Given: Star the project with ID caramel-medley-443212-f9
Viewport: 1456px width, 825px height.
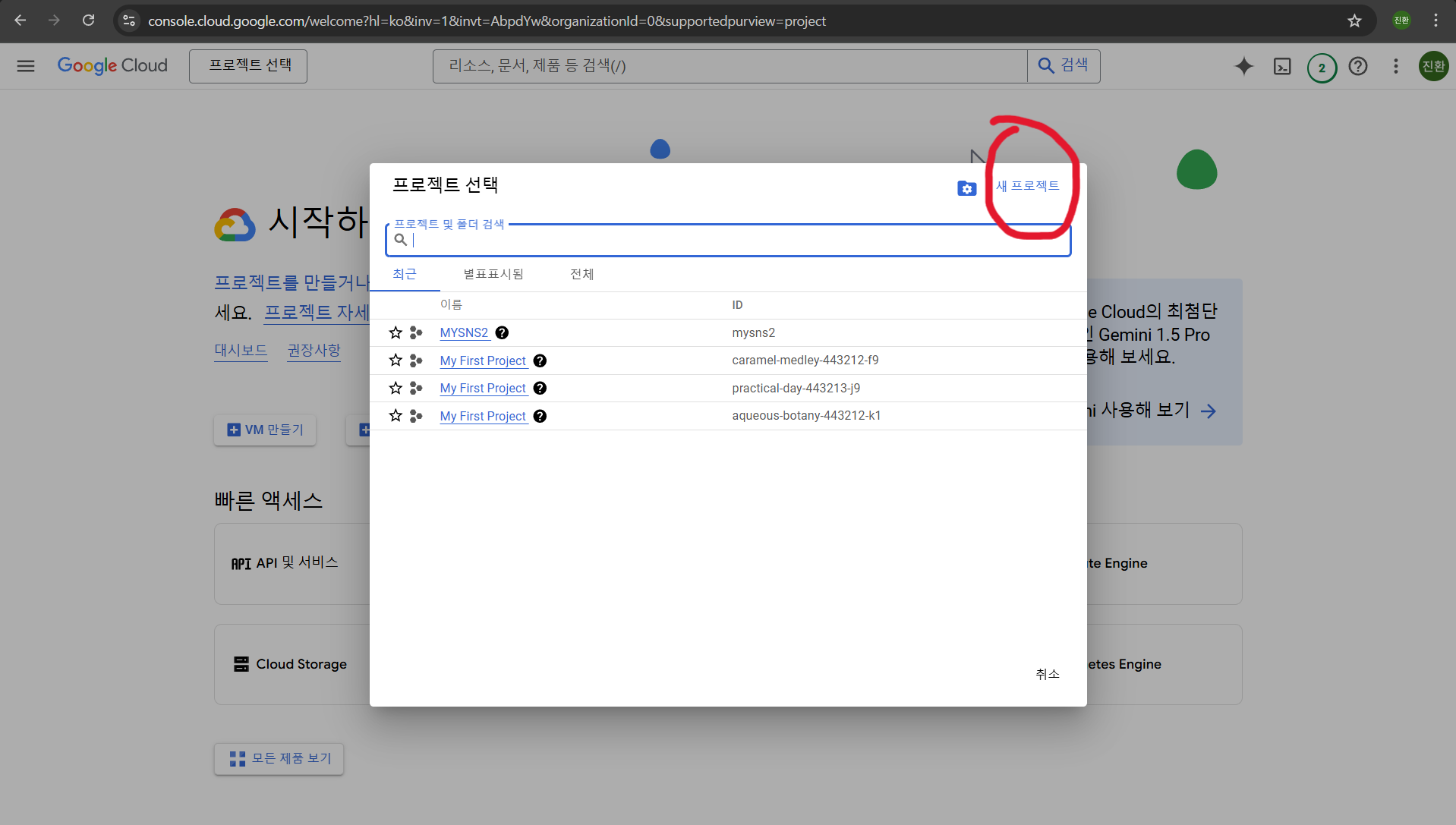Looking at the screenshot, I should (x=396, y=361).
